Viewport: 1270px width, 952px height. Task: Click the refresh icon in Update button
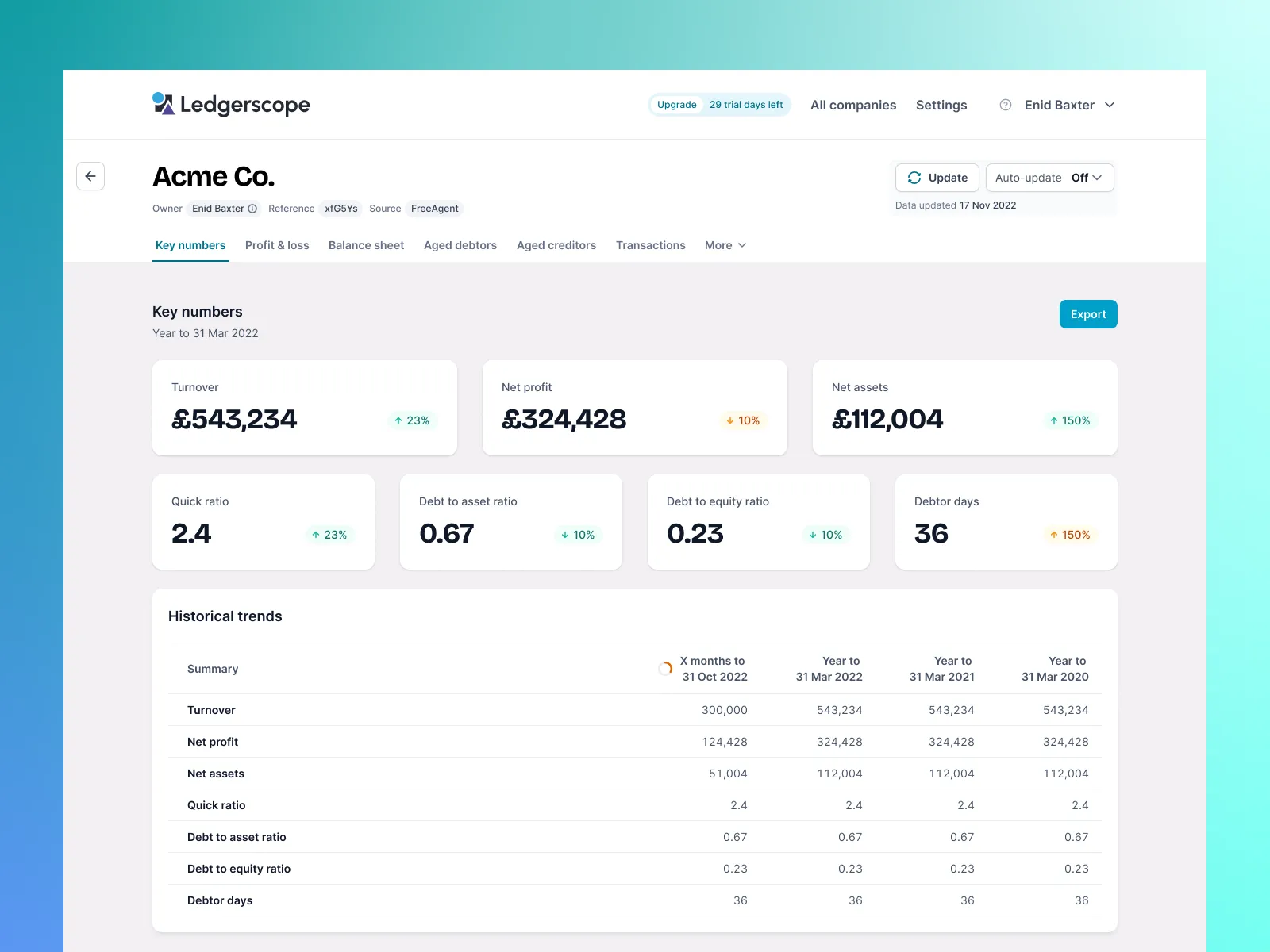point(914,178)
